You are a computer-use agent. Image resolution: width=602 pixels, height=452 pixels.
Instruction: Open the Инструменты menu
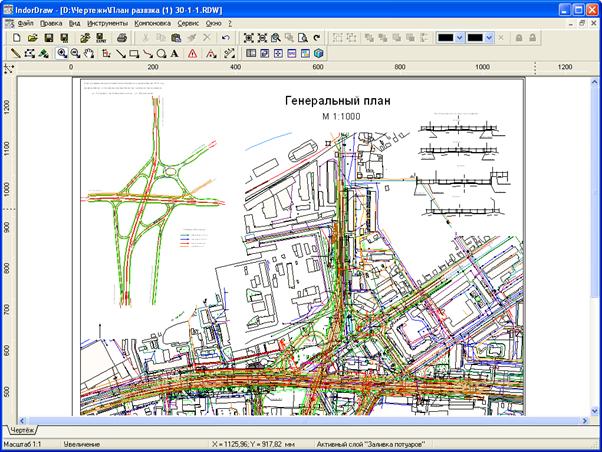click(x=107, y=21)
